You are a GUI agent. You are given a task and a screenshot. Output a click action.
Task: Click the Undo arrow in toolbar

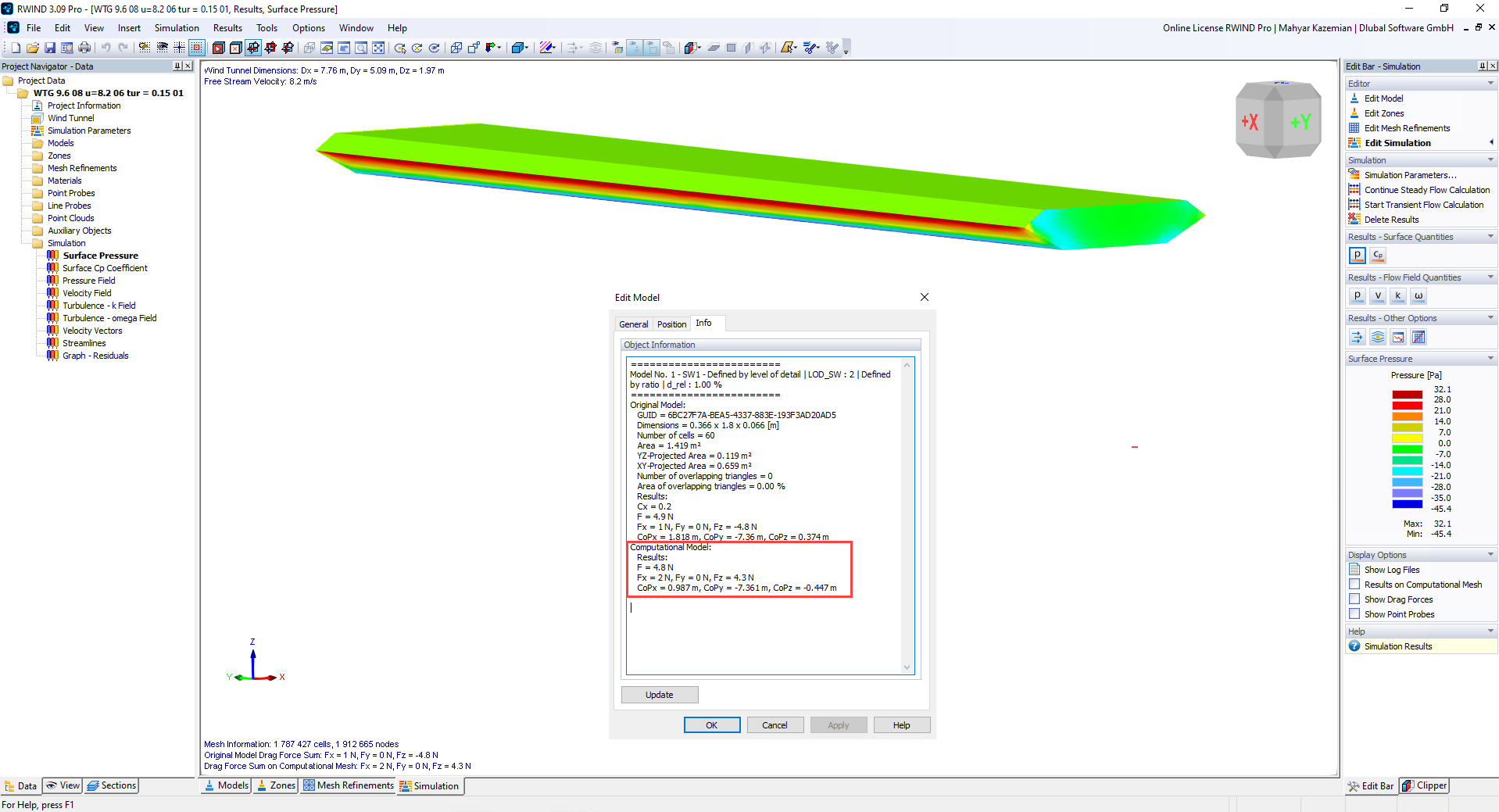[x=106, y=48]
